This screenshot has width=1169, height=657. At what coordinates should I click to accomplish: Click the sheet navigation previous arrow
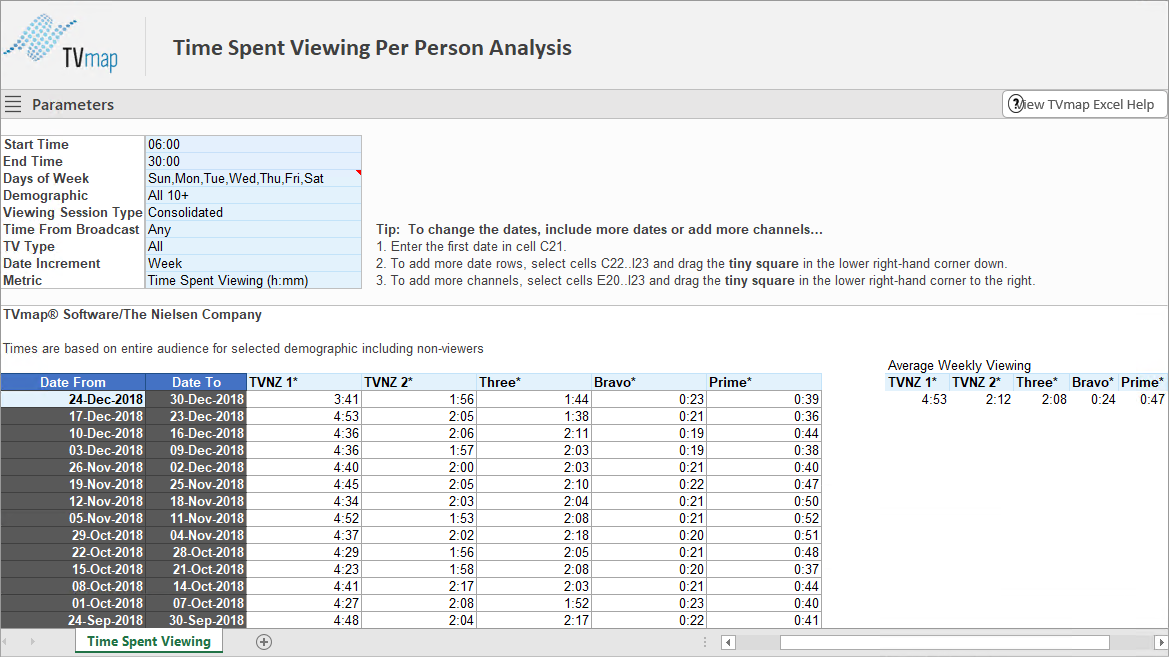(6, 641)
